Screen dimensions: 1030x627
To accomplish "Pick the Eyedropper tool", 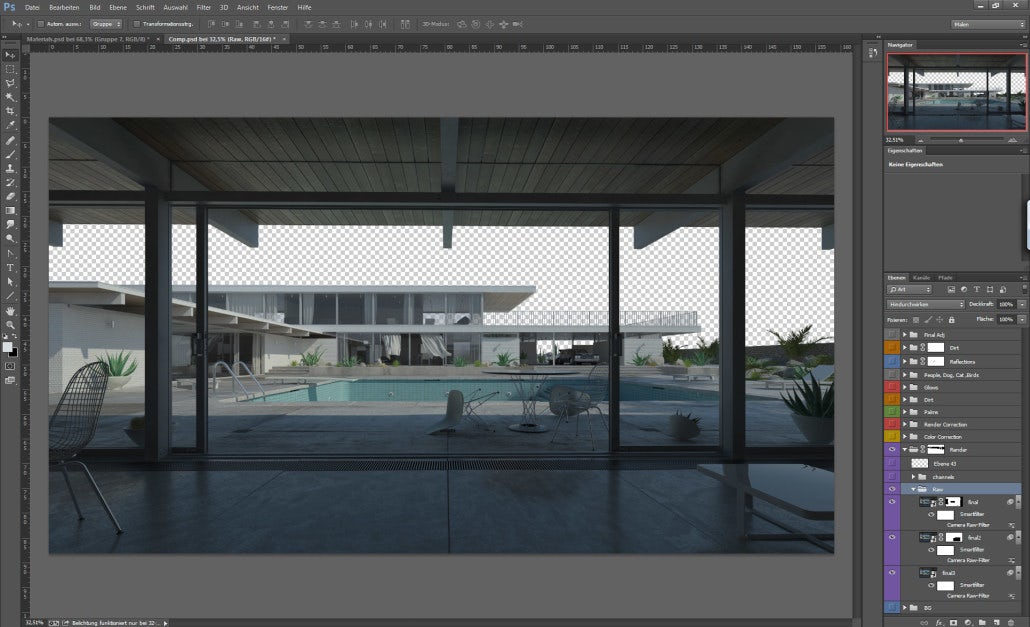I will (10, 126).
